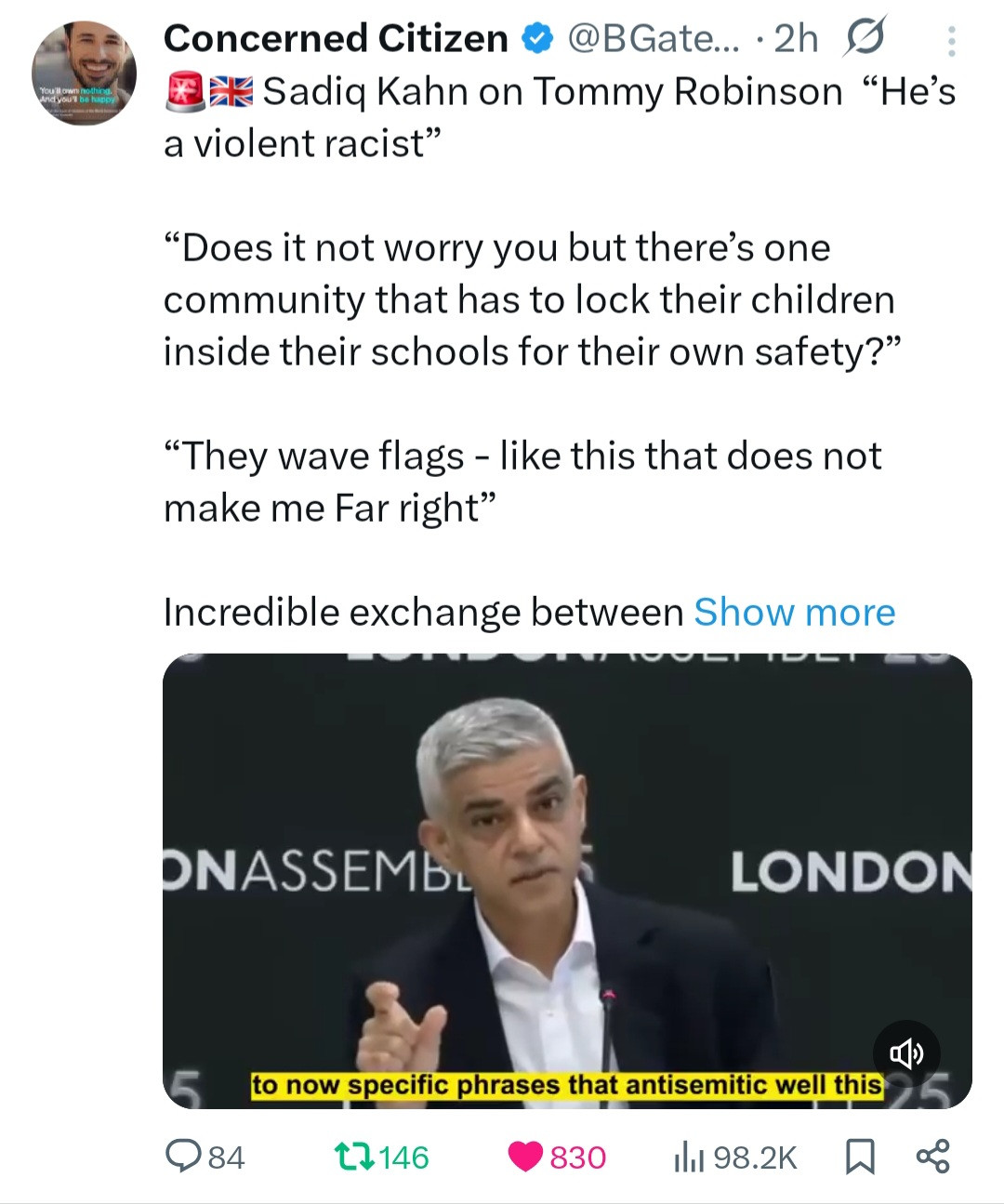Viewport: 1004px width, 1204px height.
Task: Click the 830 likes count
Action: tap(577, 1158)
